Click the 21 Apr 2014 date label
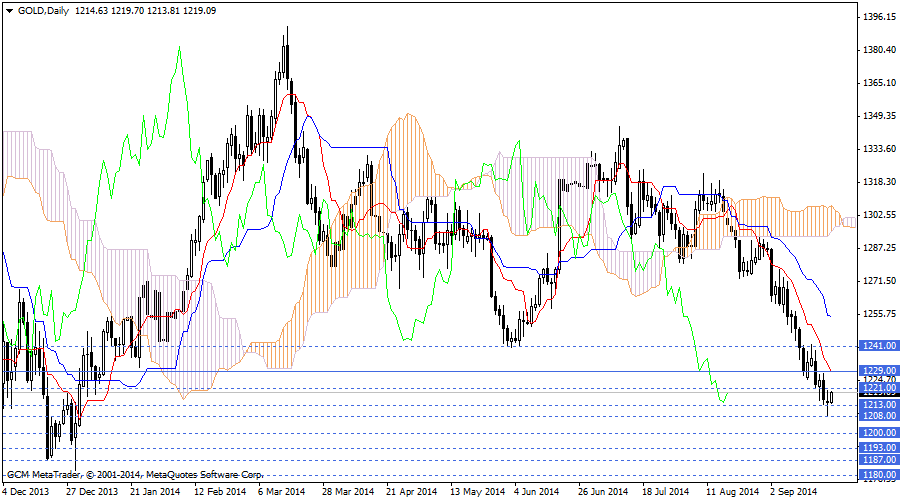Image resolution: width=900 pixels, height=500 pixels. (412, 492)
